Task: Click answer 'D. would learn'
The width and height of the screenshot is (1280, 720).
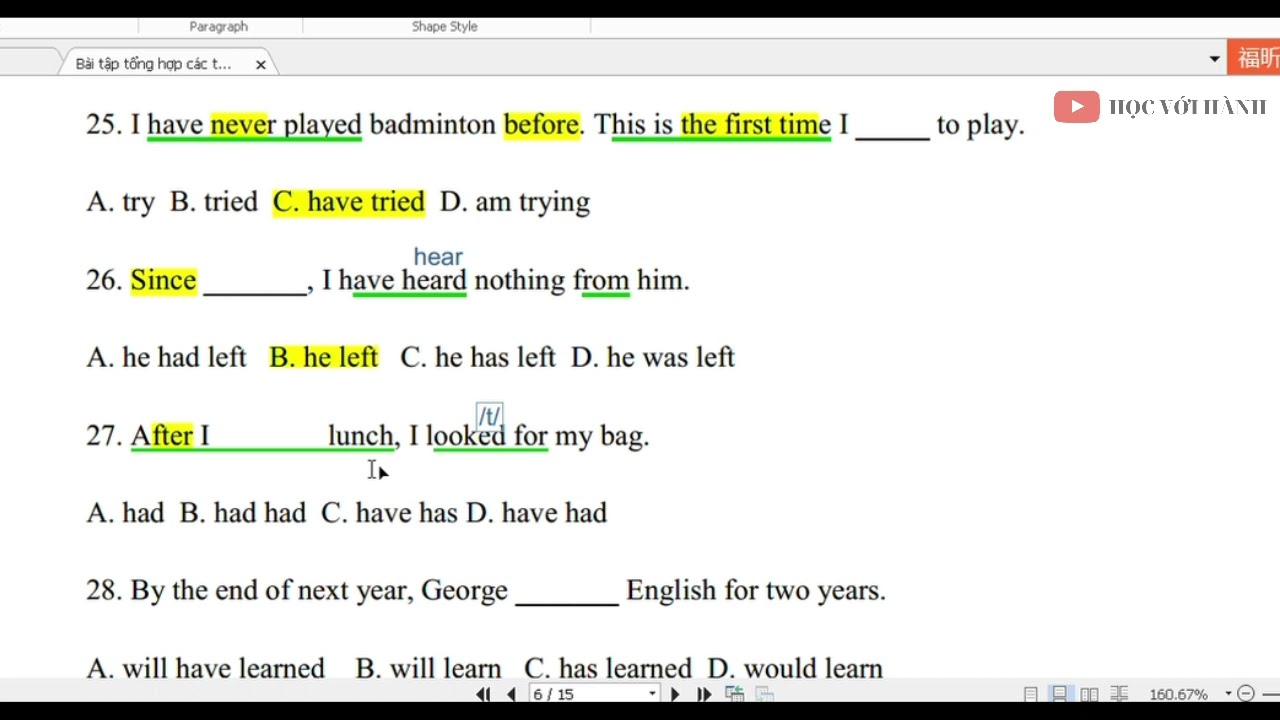Action: point(795,668)
